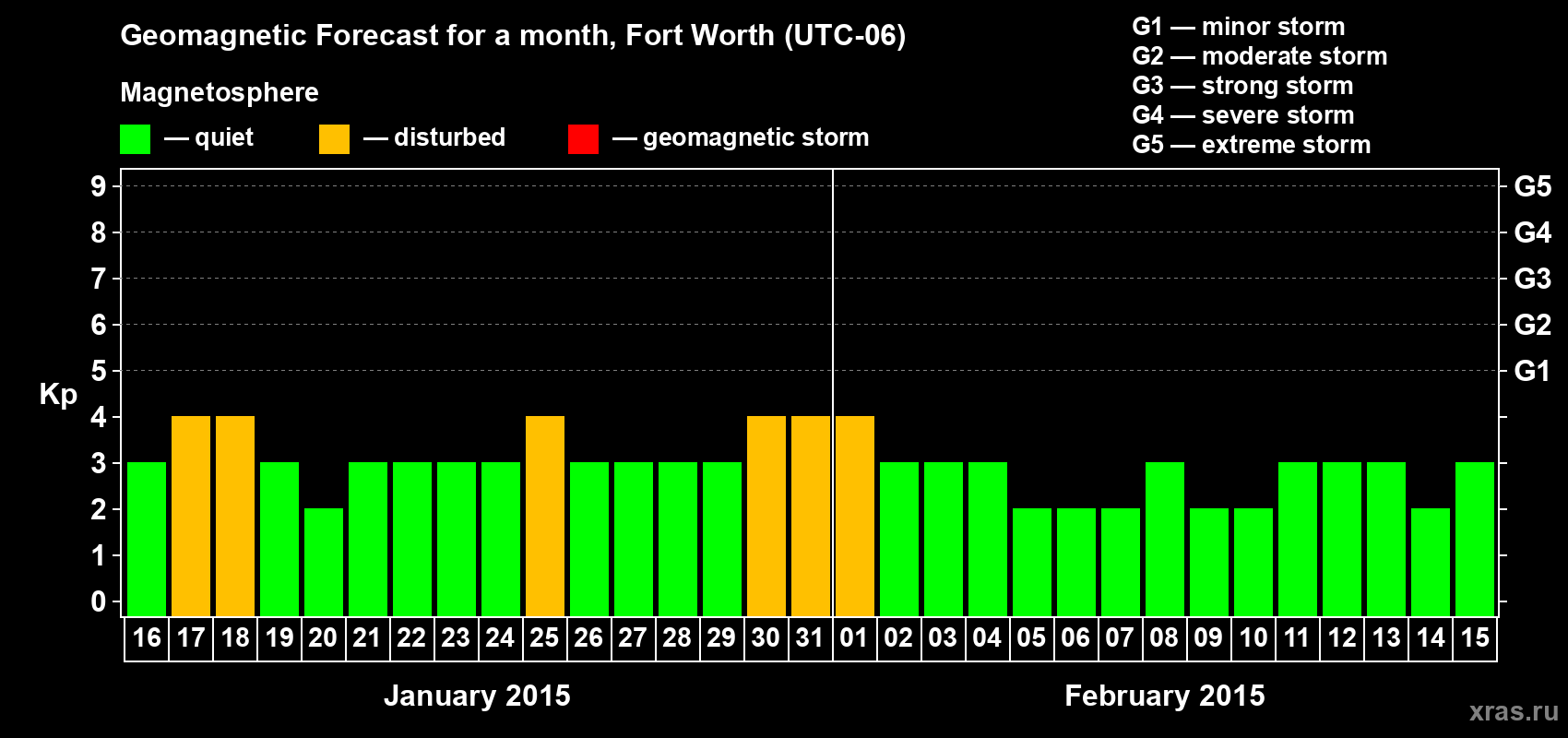
Task: Click the date label 27 on the axis
Action: (x=633, y=638)
